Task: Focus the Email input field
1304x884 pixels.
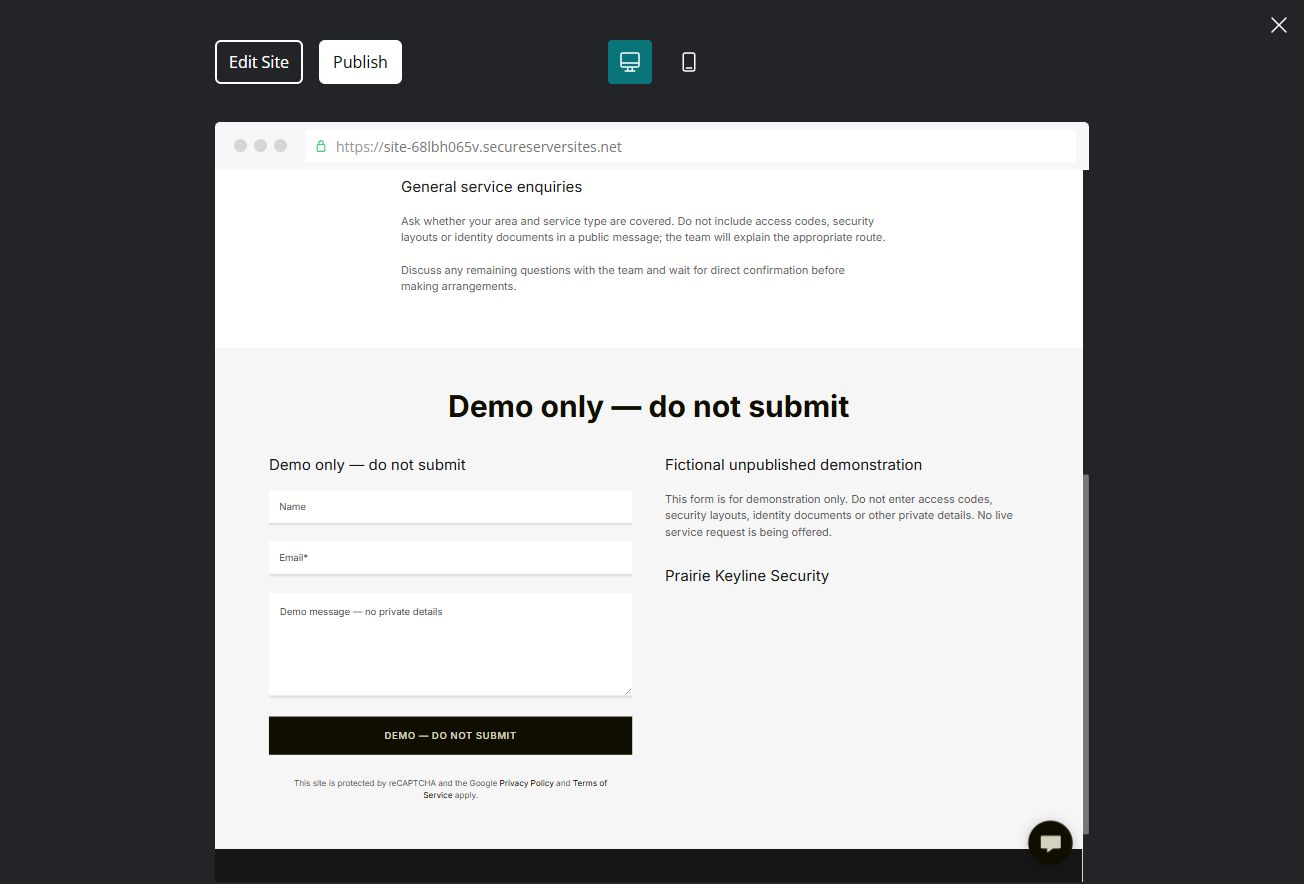Action: coord(450,558)
